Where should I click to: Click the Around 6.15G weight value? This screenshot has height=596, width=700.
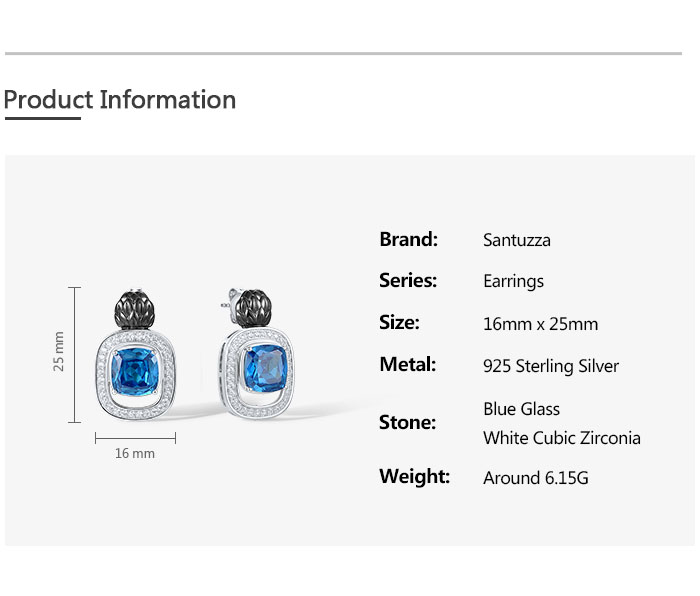pyautogui.click(x=535, y=478)
